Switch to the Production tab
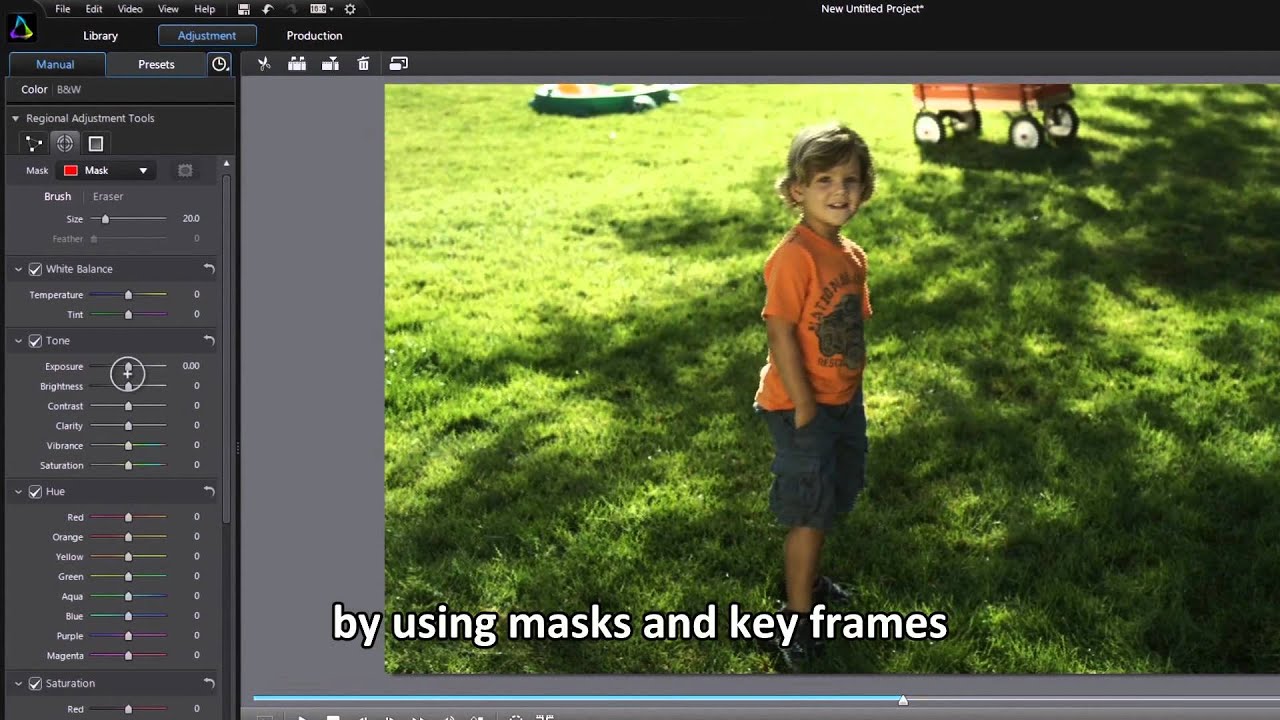This screenshot has height=720, width=1280. pos(314,36)
